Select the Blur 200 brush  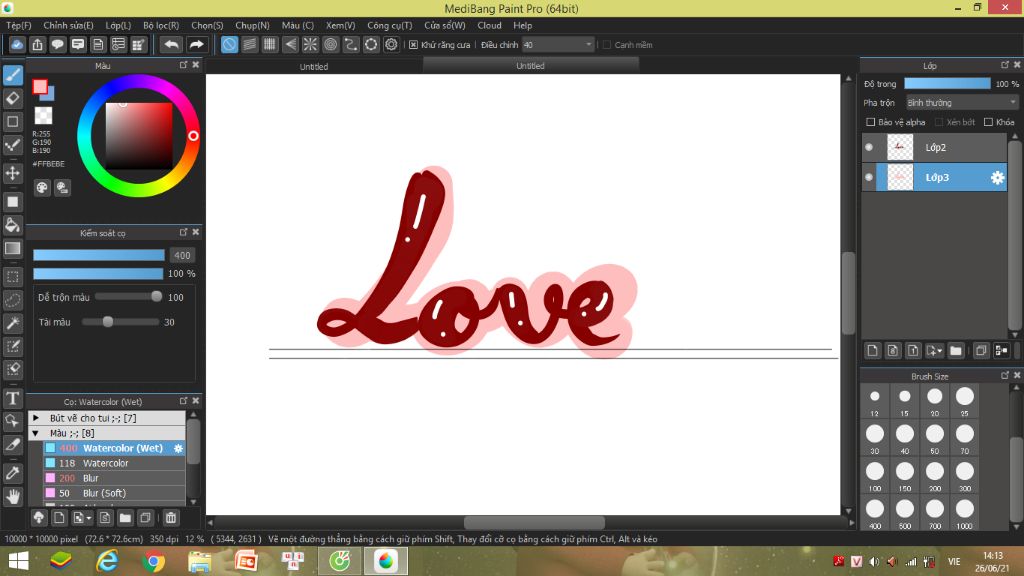pos(114,478)
